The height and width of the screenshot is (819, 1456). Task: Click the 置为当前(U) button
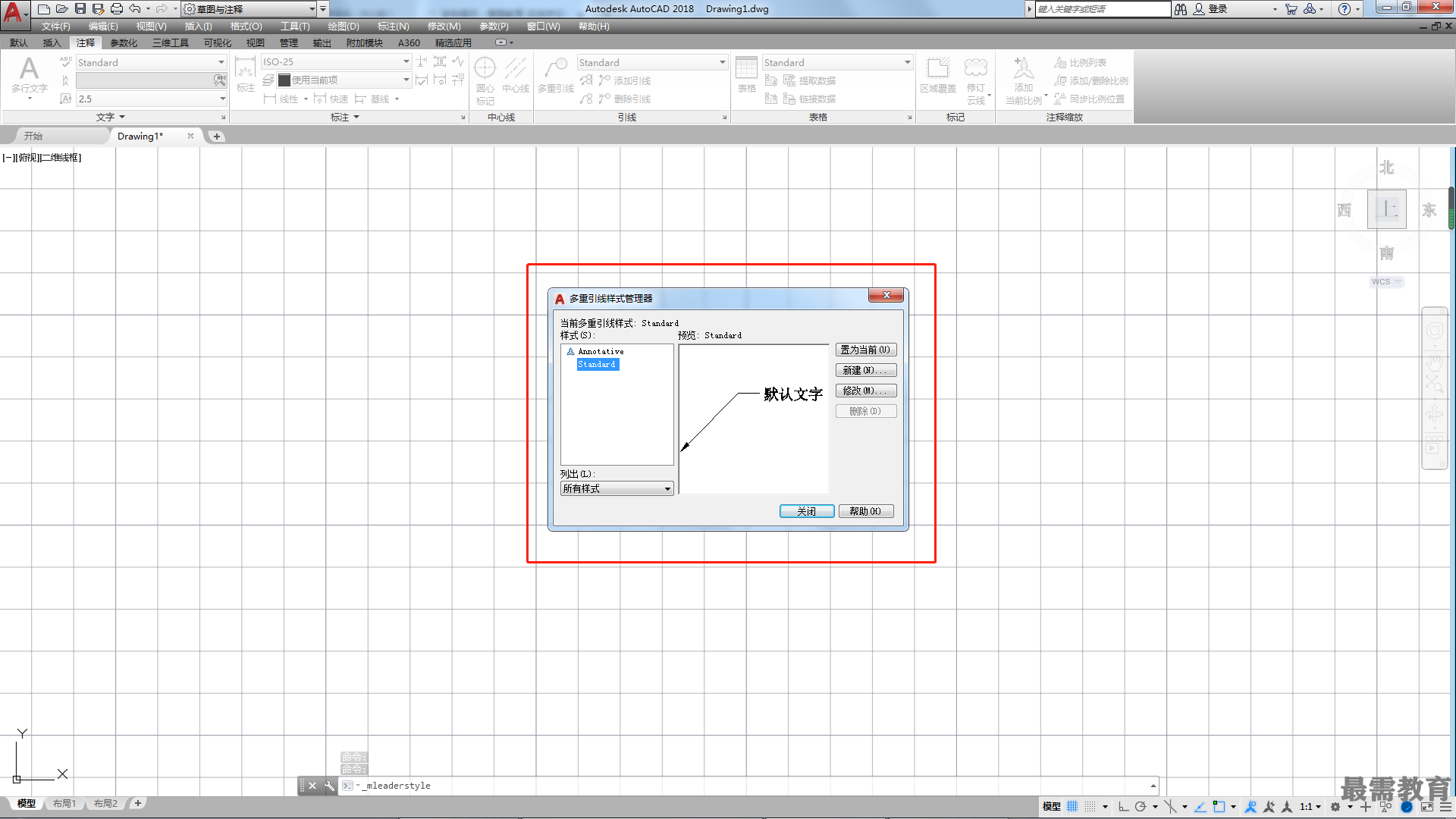click(x=866, y=350)
